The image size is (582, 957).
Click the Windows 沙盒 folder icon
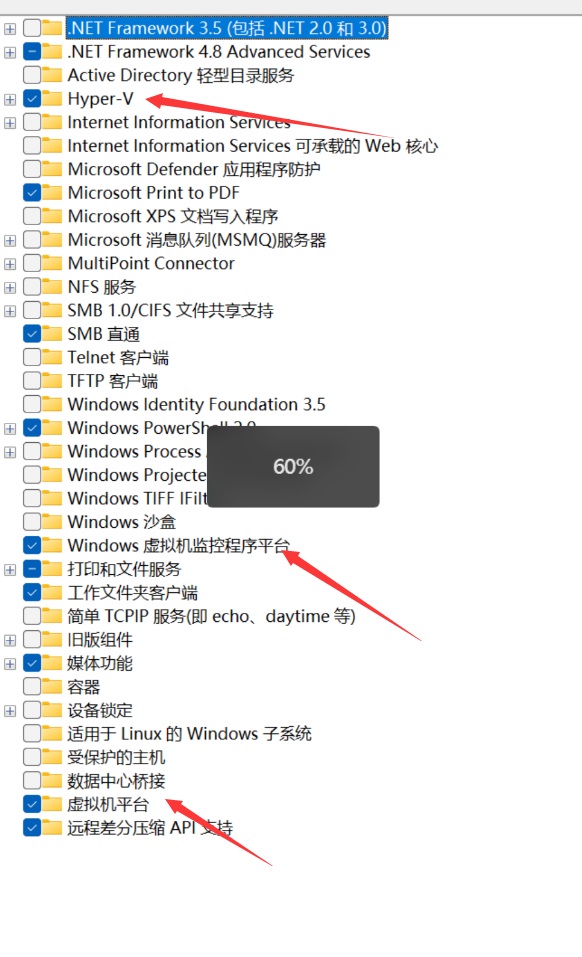pyautogui.click(x=52, y=522)
